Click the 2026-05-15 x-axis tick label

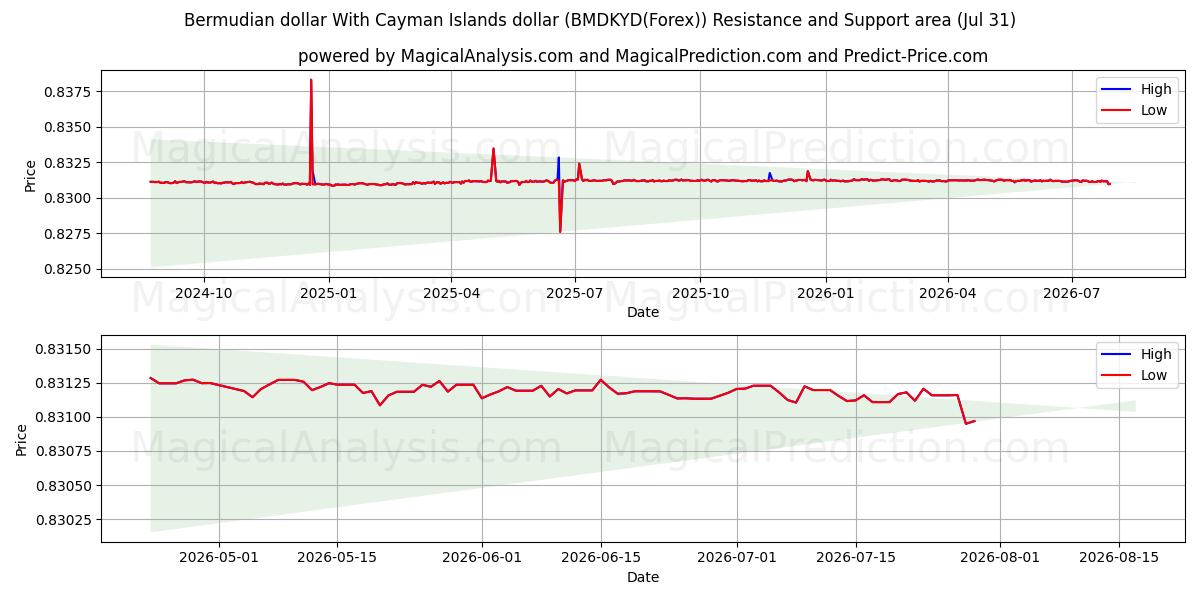pyautogui.click(x=336, y=558)
